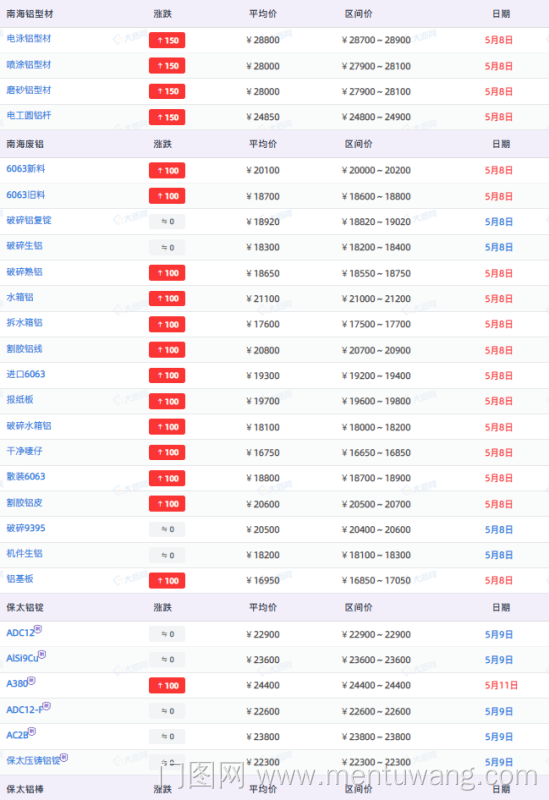Click the badge icon beside AC2B
The height and width of the screenshot is (800, 549).
coord(32,732)
